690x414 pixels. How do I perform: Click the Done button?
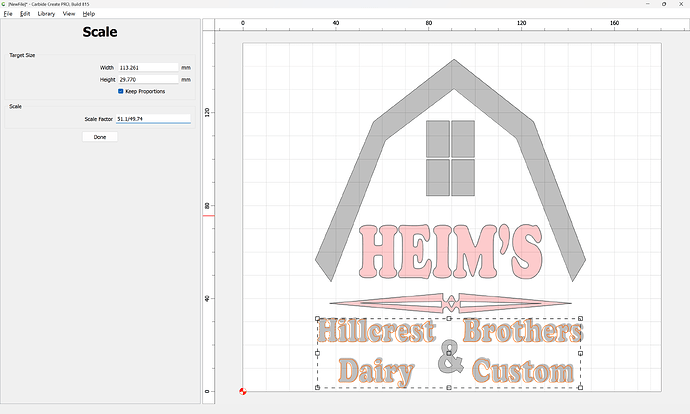click(100, 137)
